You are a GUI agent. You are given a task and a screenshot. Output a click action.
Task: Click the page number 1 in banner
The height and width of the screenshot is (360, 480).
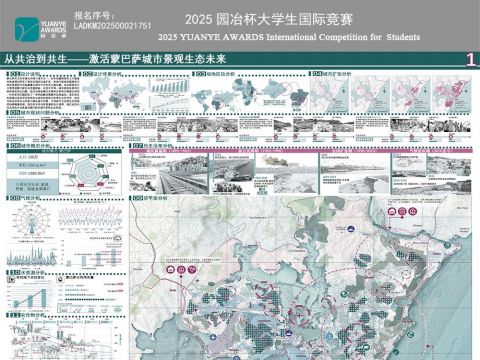471,60
